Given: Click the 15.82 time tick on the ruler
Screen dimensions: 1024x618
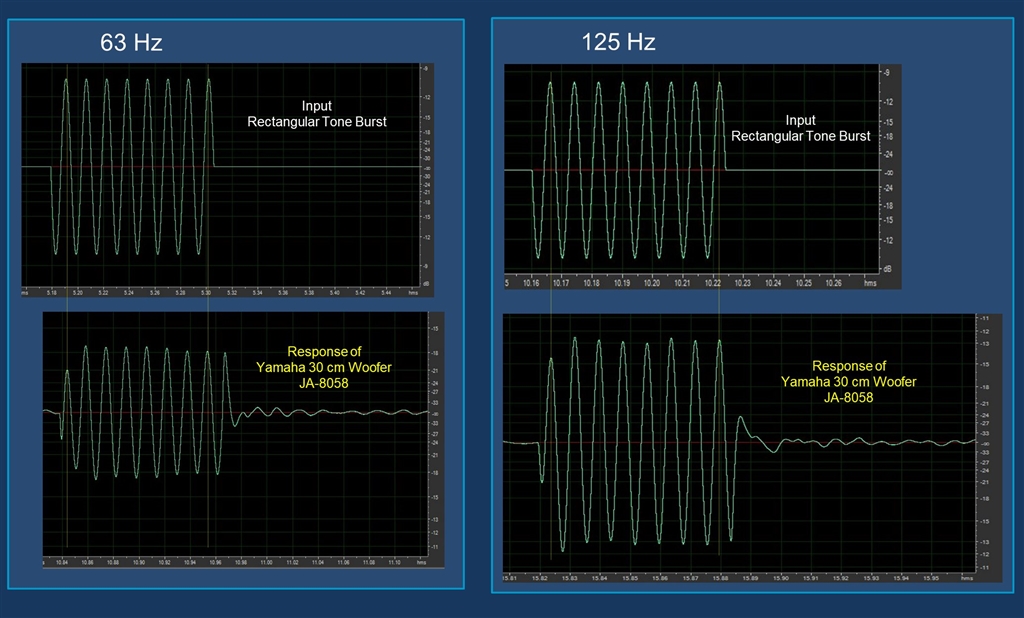Looking at the screenshot, I should point(539,578).
